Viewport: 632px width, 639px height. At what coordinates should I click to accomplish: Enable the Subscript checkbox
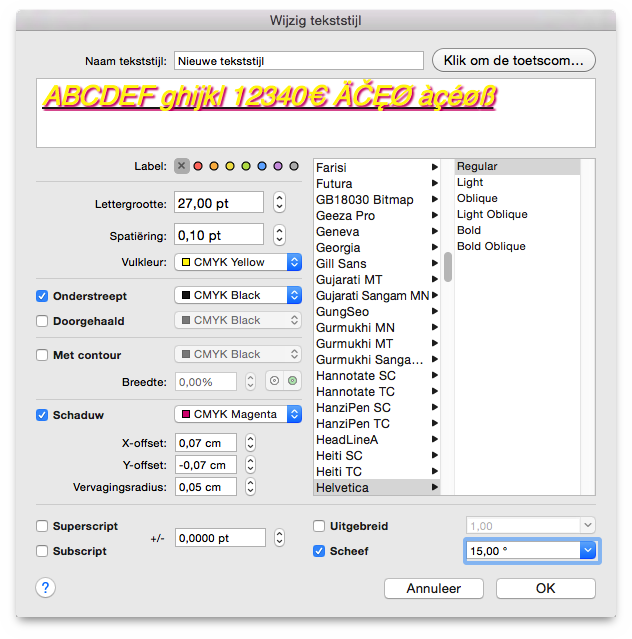coord(42,551)
